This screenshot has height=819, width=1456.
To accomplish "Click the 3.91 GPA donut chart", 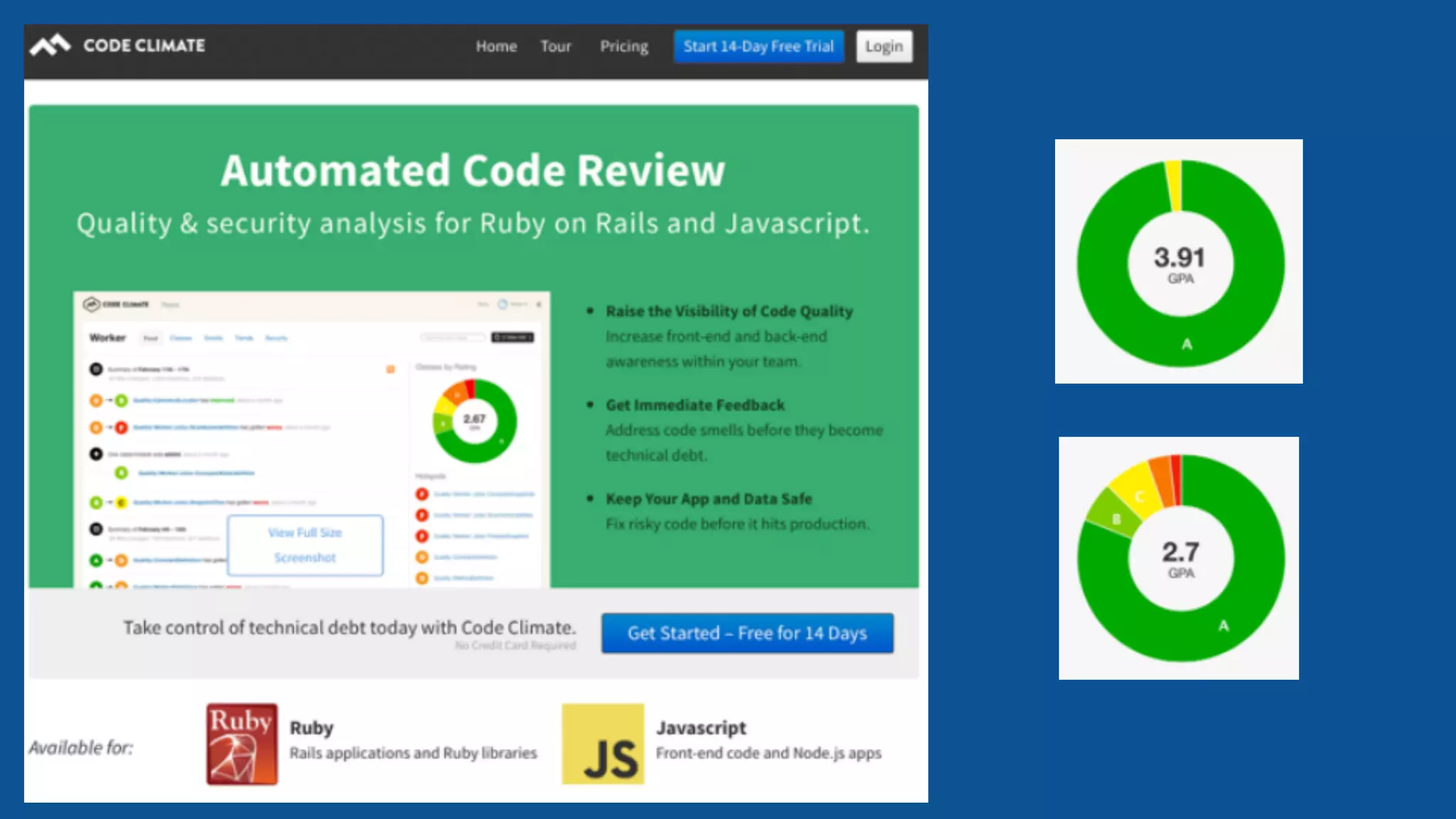I will 1179,262.
